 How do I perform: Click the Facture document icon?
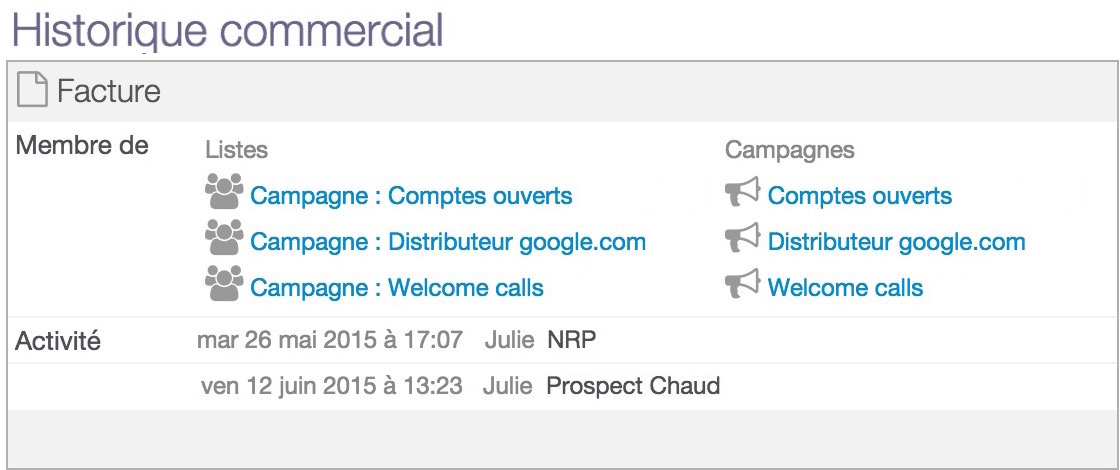coord(32,91)
